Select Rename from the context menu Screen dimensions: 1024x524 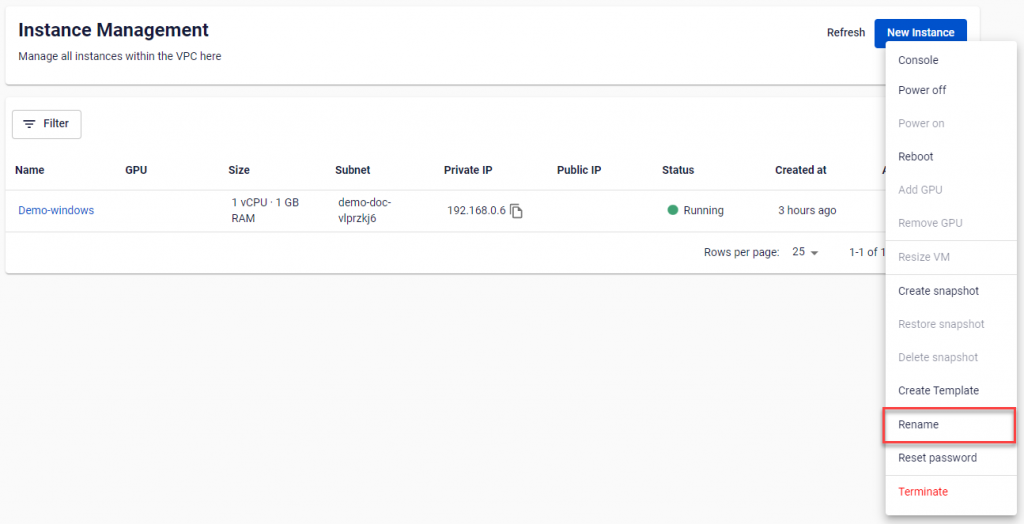(918, 425)
